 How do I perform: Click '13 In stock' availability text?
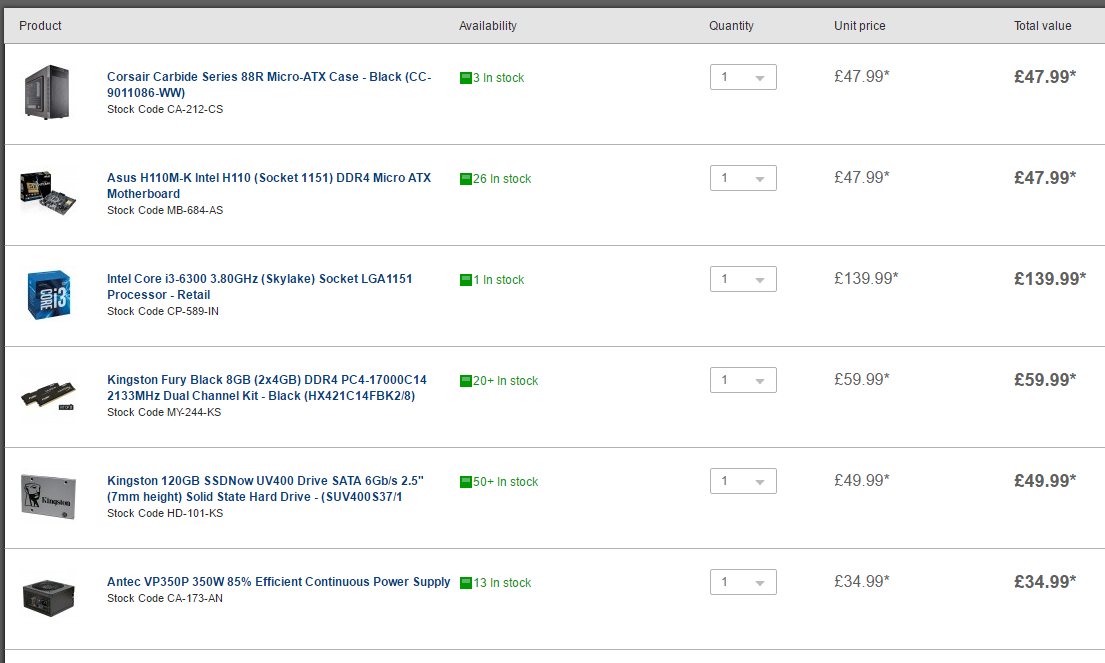click(x=502, y=583)
